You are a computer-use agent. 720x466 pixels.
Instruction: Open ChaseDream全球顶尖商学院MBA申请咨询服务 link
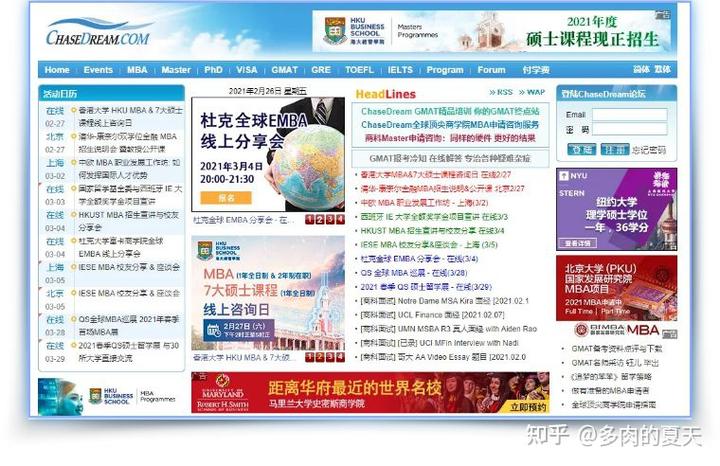450,124
